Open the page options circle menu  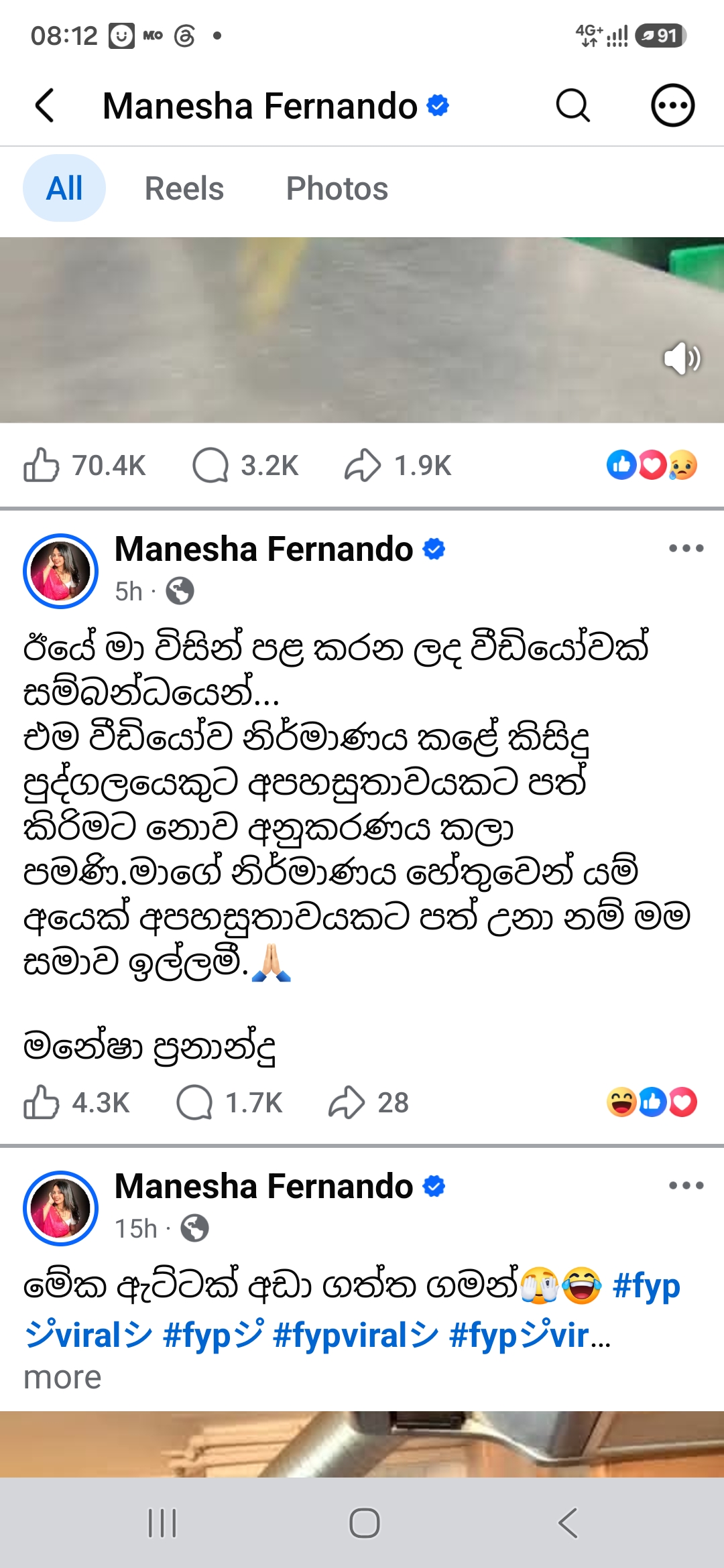pos(672,105)
